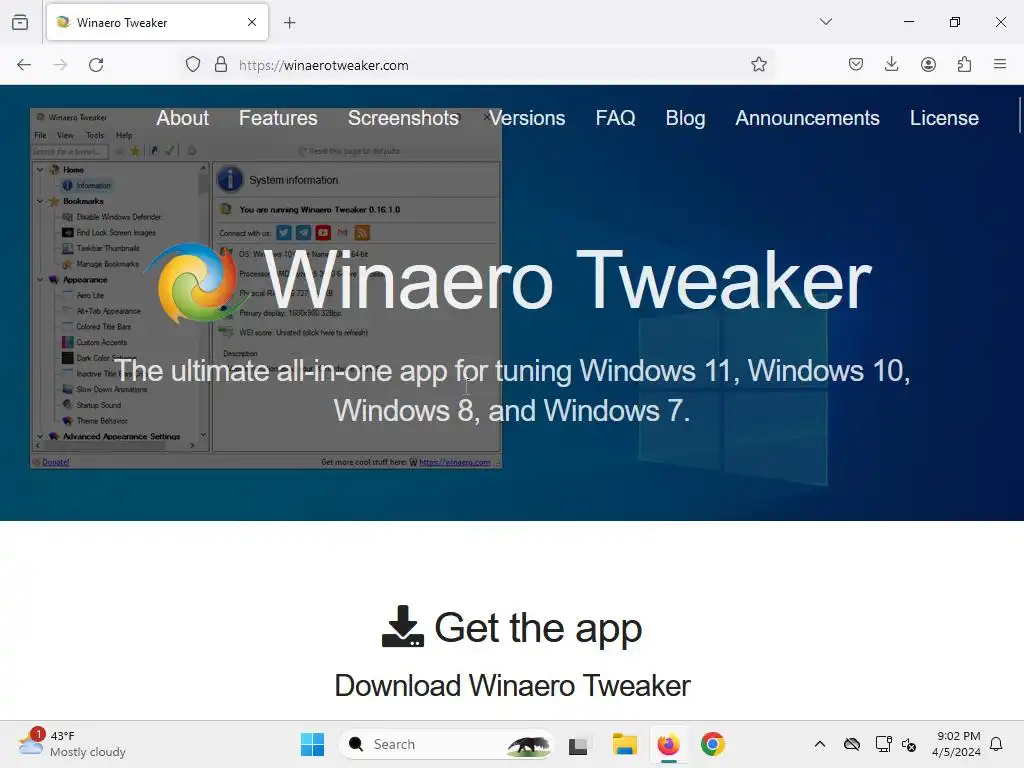Open the Extensions puzzle icon
The width and height of the screenshot is (1024, 768).
click(x=964, y=64)
